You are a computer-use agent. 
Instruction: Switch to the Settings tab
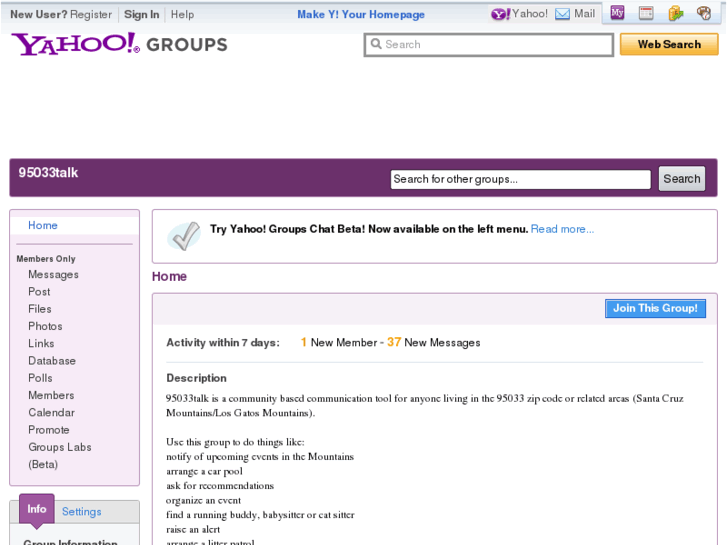(82, 512)
